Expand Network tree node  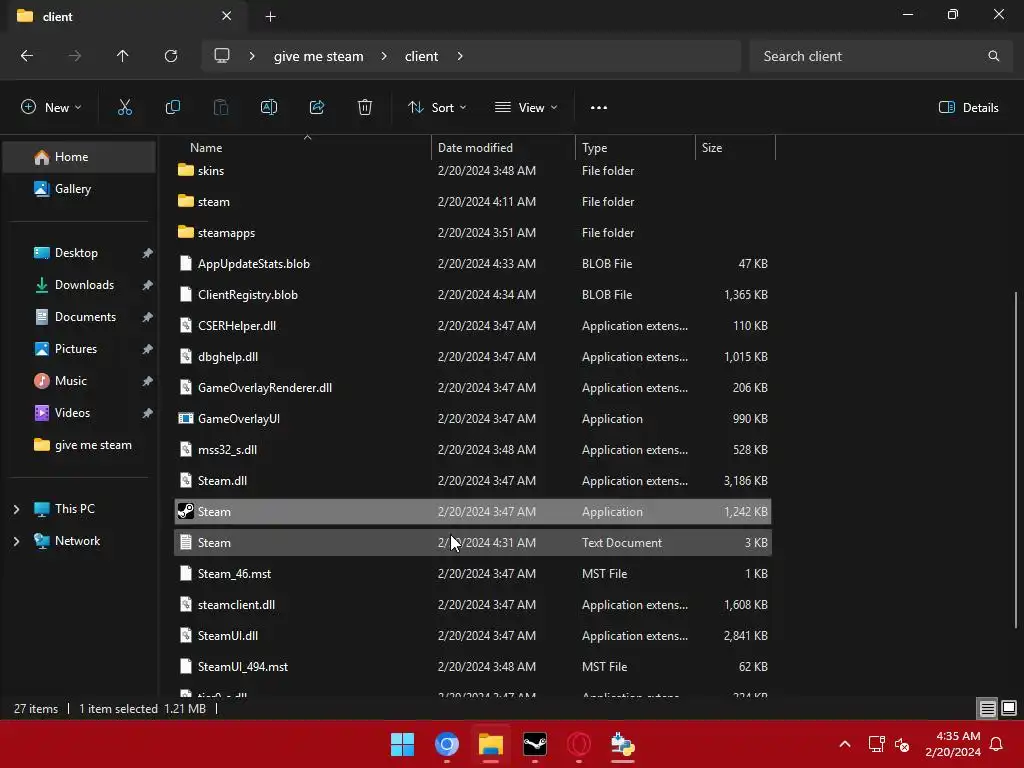pyautogui.click(x=16, y=541)
